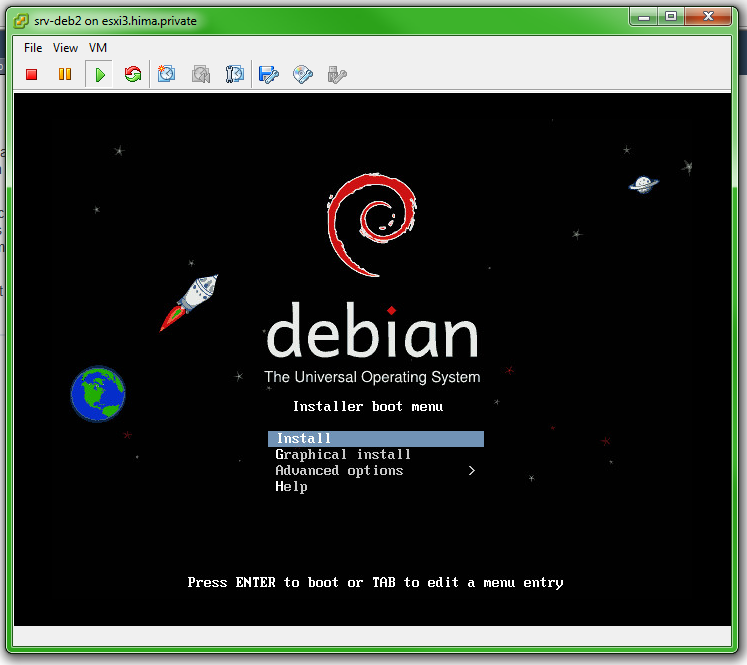The image size is (747, 665).
Task: Take a snapshot of the virtual machine
Action: click(166, 74)
